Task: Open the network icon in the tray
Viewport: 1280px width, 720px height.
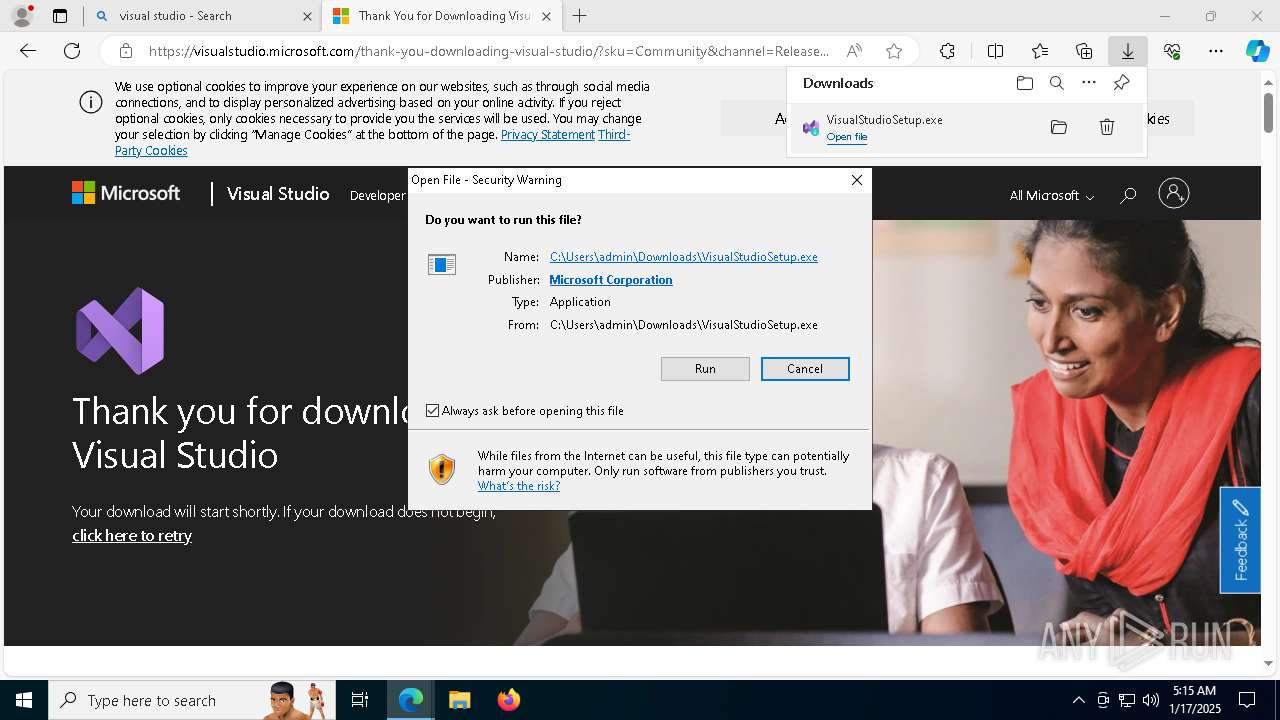Action: (1127, 700)
